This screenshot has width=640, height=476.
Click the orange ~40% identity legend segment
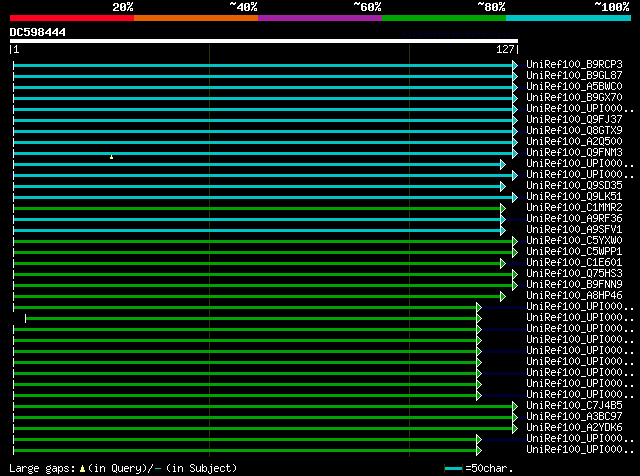196,18
